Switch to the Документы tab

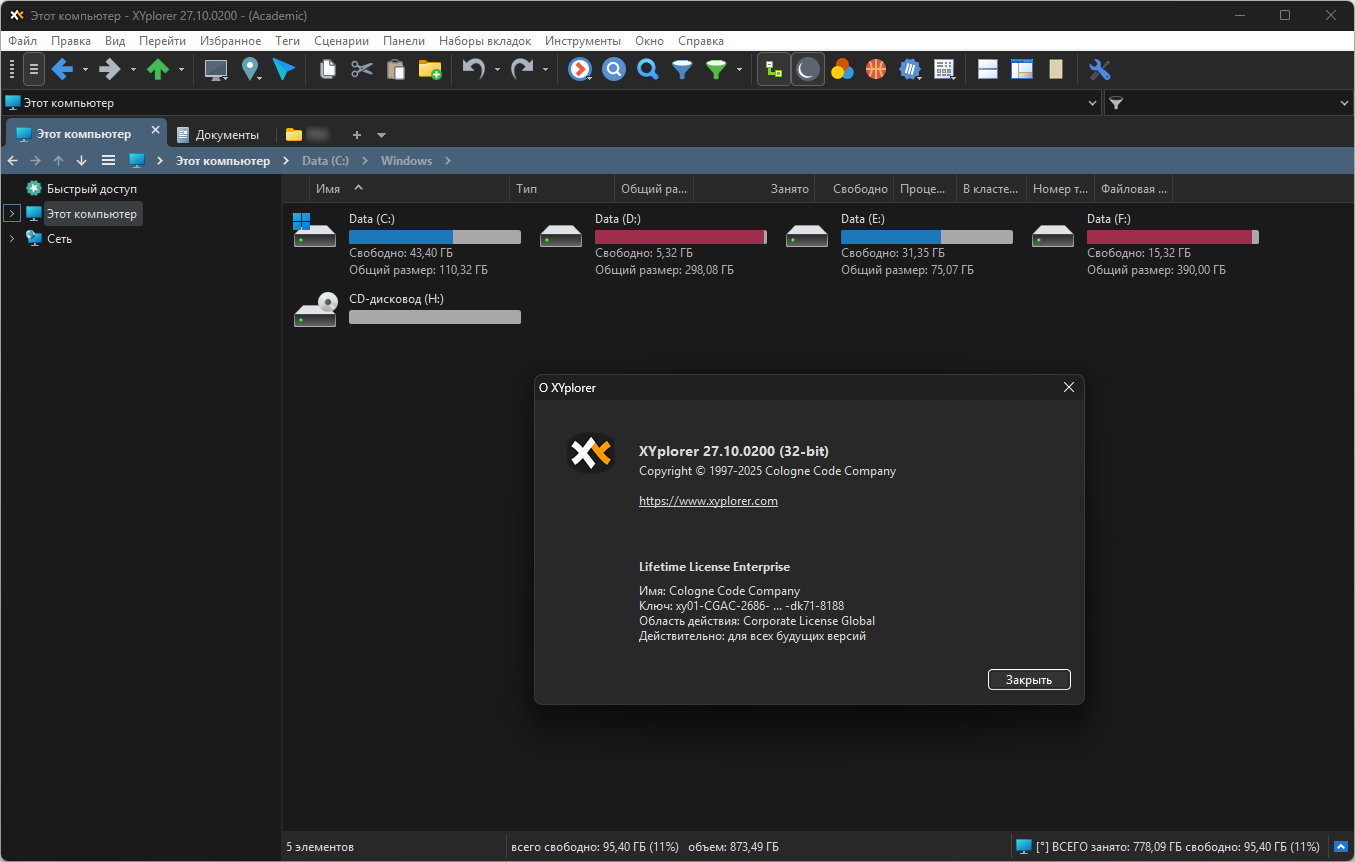pyautogui.click(x=218, y=134)
